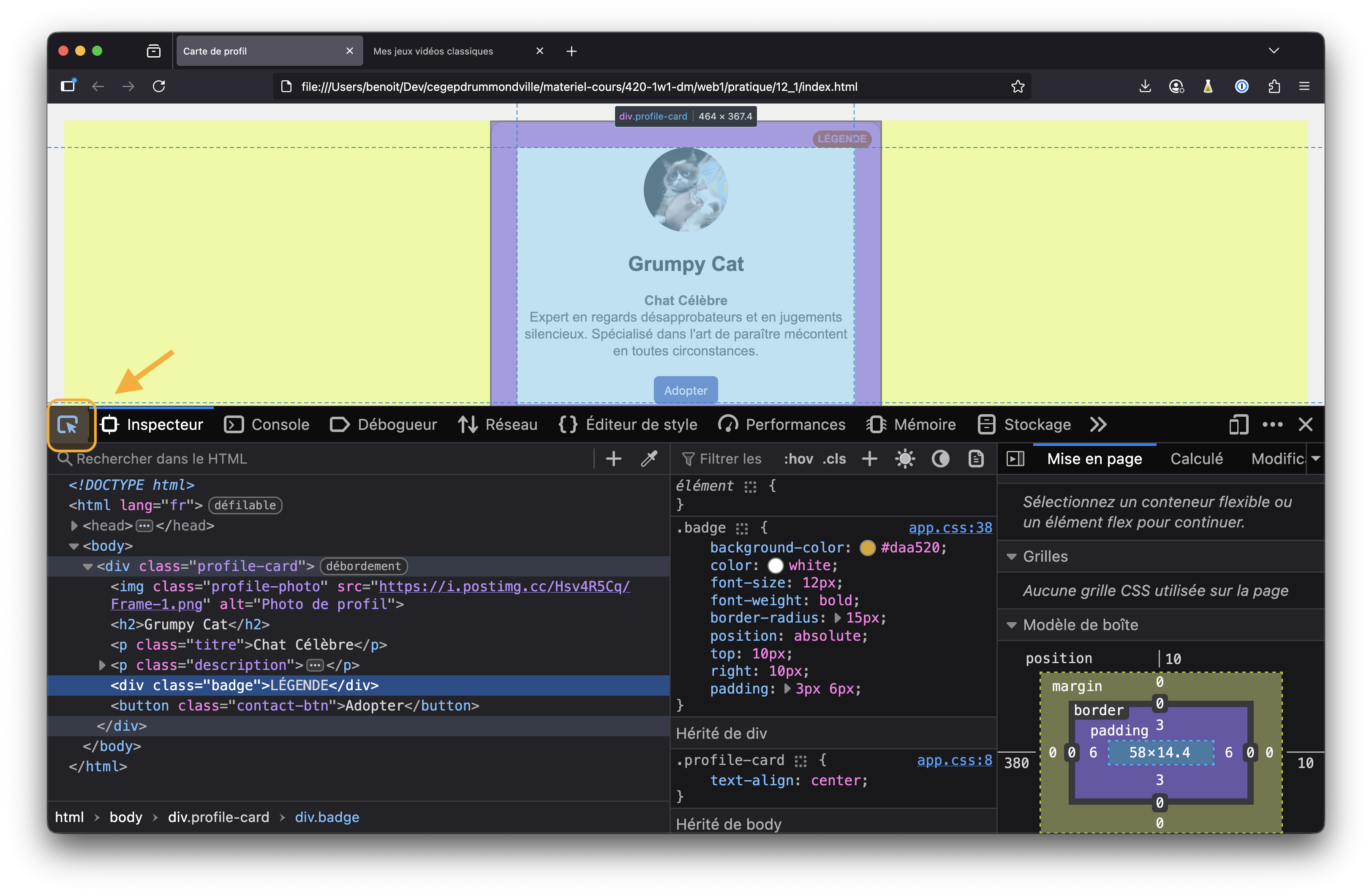Screen dimensions: 1372x896
Task: Click the create new node plus icon
Action: point(613,459)
